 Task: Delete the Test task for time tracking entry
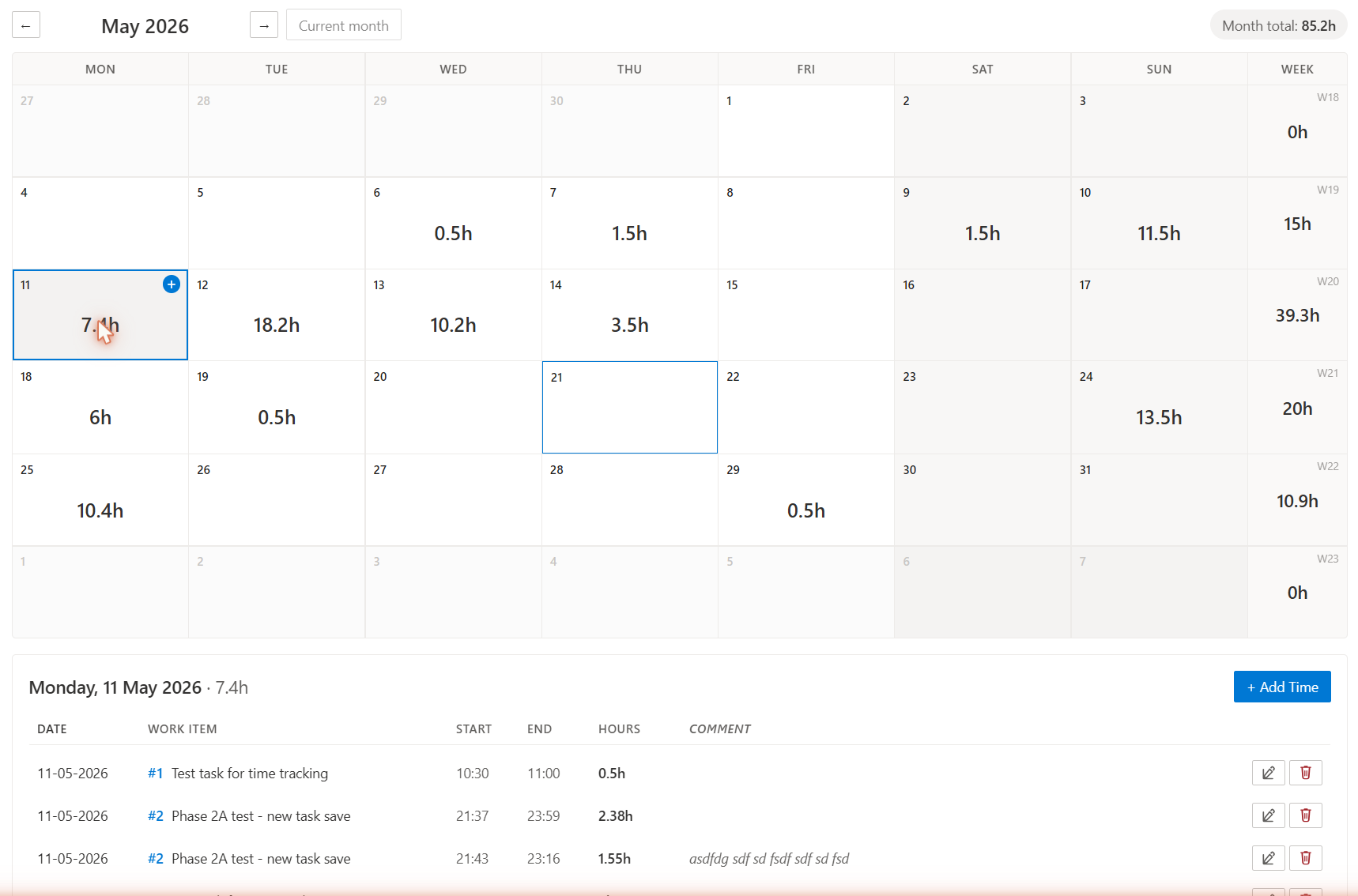1305,773
